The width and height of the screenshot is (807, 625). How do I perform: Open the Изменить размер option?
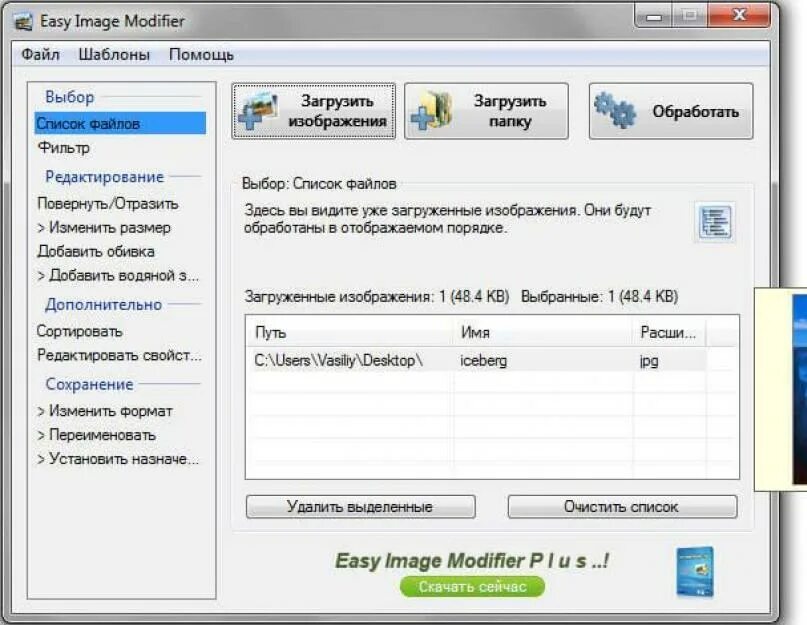[104, 228]
